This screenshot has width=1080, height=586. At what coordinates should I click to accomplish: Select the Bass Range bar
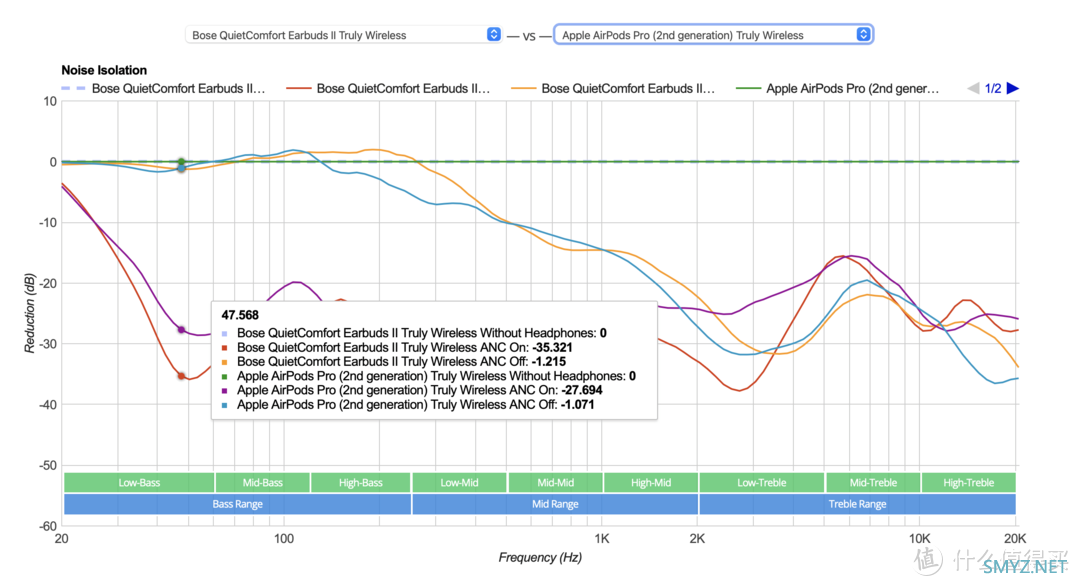pos(237,503)
